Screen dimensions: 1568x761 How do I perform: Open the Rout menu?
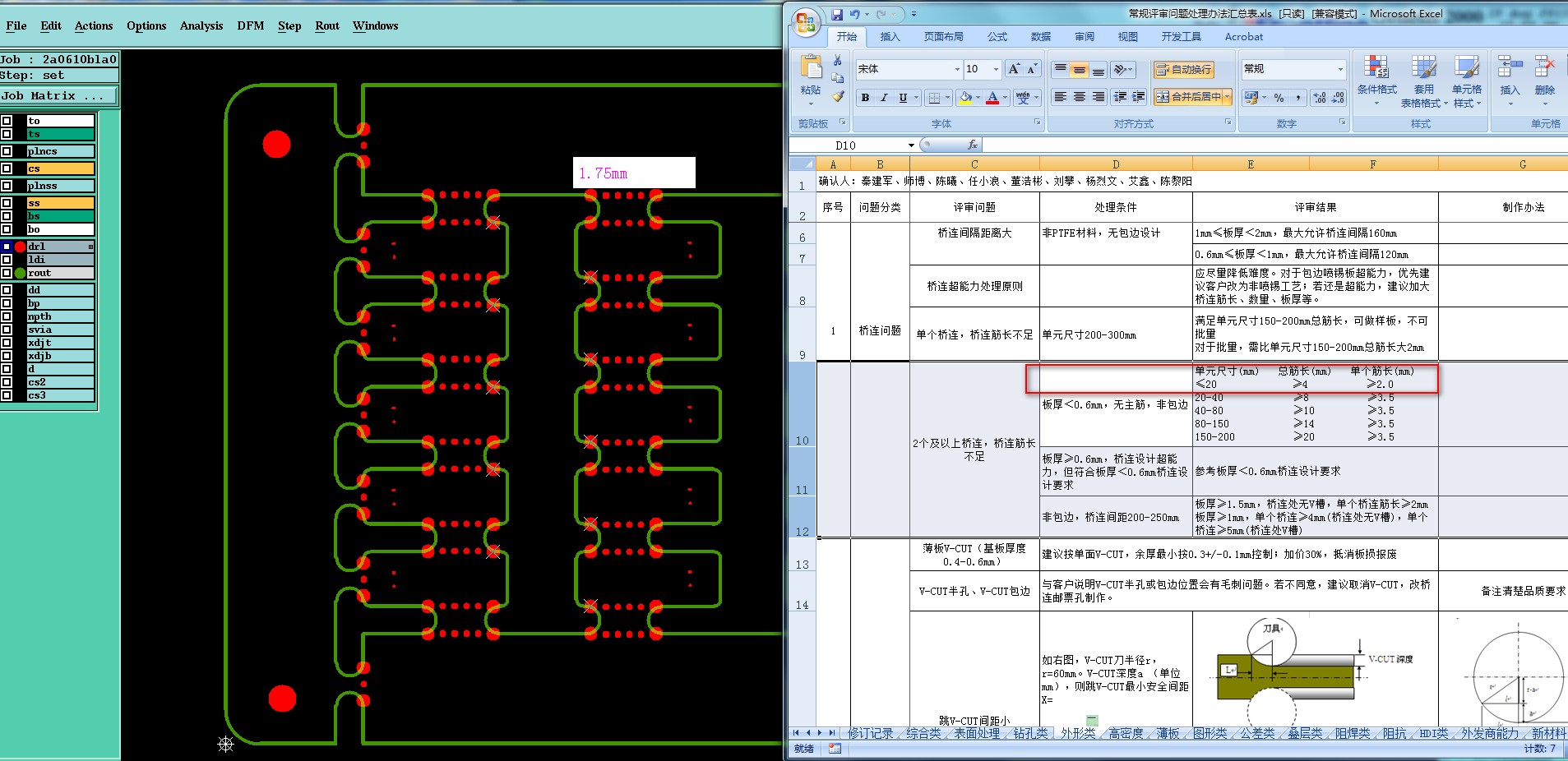point(327,25)
